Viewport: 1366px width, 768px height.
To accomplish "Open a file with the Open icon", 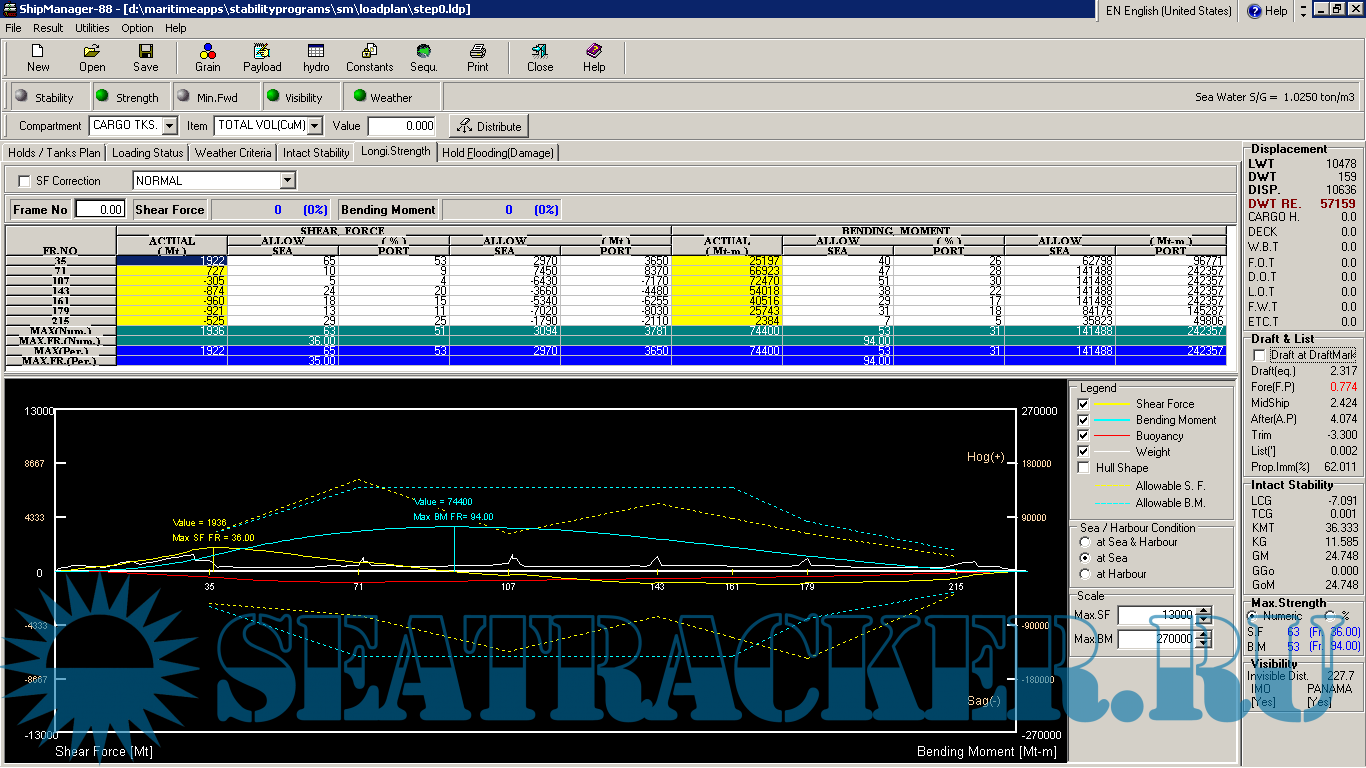I will pyautogui.click(x=92, y=57).
